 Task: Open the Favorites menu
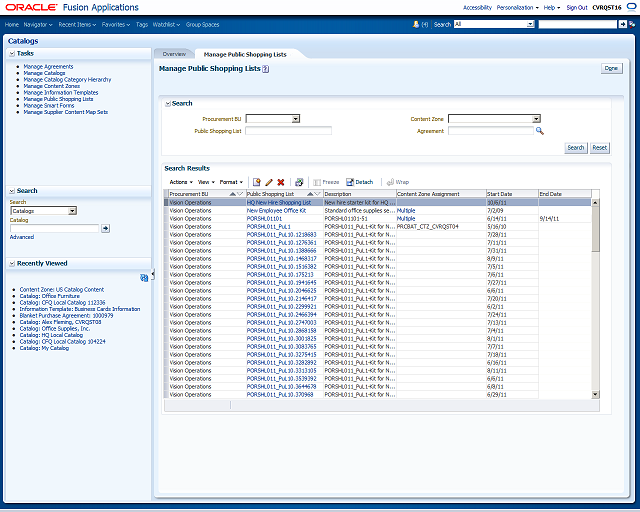(x=116, y=25)
